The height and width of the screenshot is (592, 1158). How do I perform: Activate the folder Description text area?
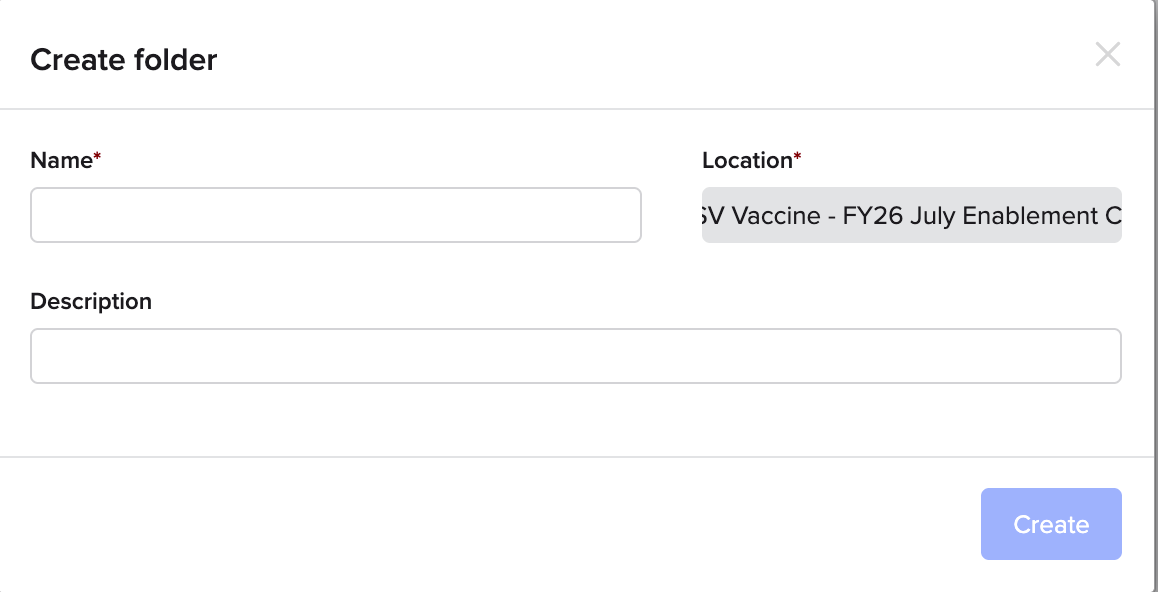[575, 356]
